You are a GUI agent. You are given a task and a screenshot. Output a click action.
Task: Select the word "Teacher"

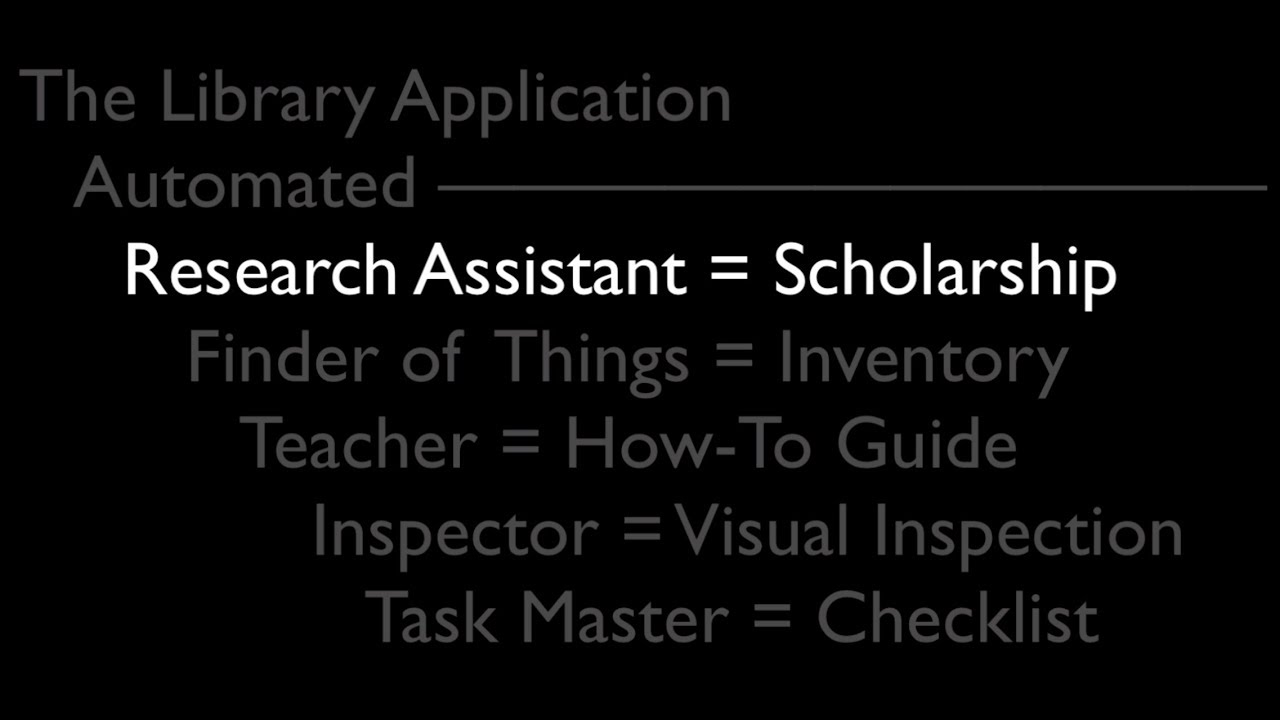tap(359, 444)
